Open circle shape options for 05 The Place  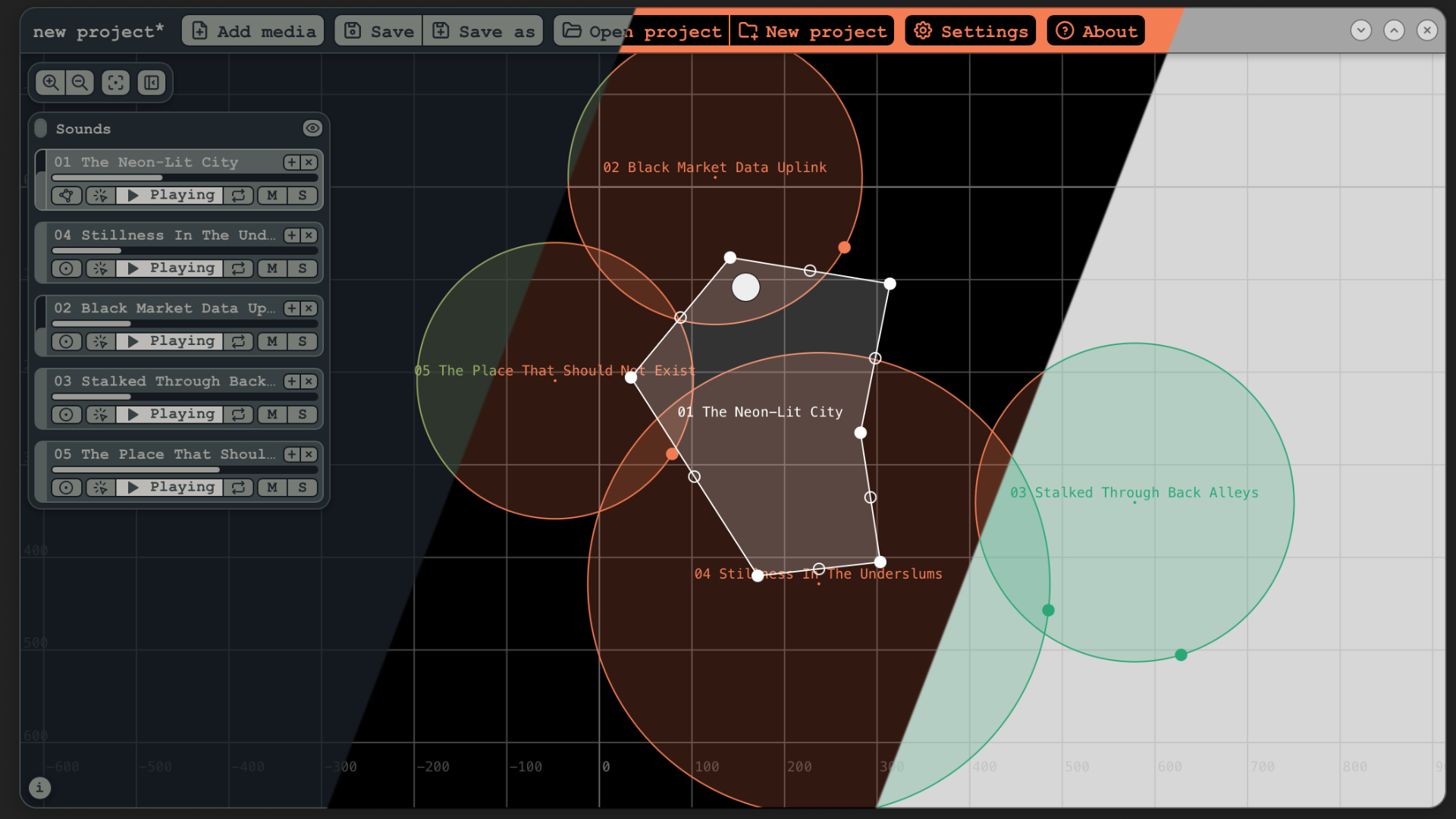(67, 488)
